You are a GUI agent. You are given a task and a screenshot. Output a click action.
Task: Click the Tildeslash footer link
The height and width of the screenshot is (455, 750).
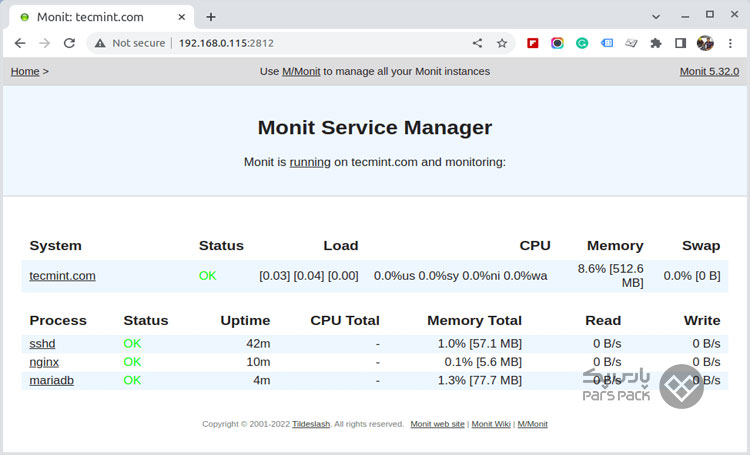pos(311,424)
